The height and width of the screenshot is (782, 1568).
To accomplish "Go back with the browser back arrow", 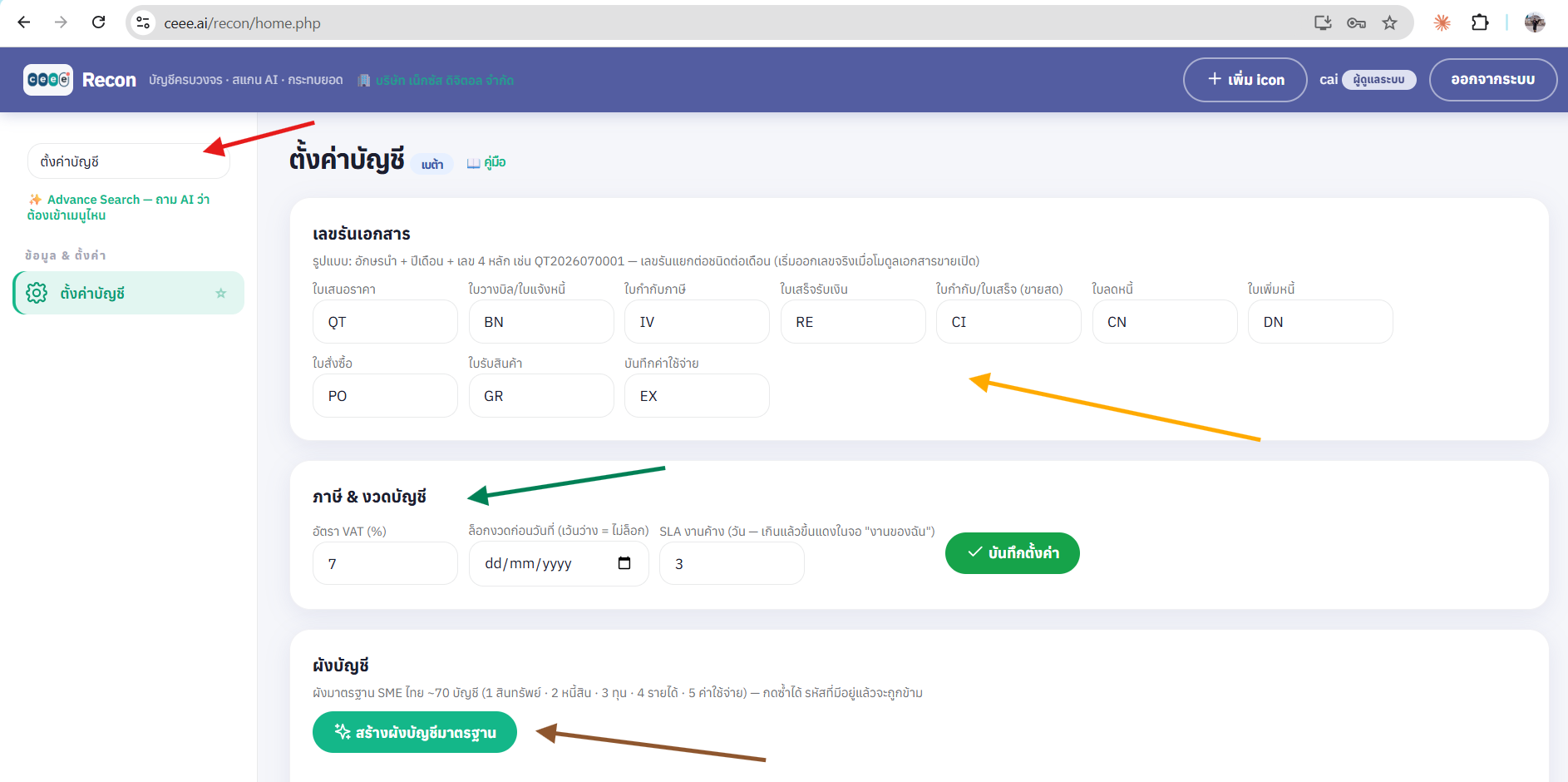I will pos(24,22).
